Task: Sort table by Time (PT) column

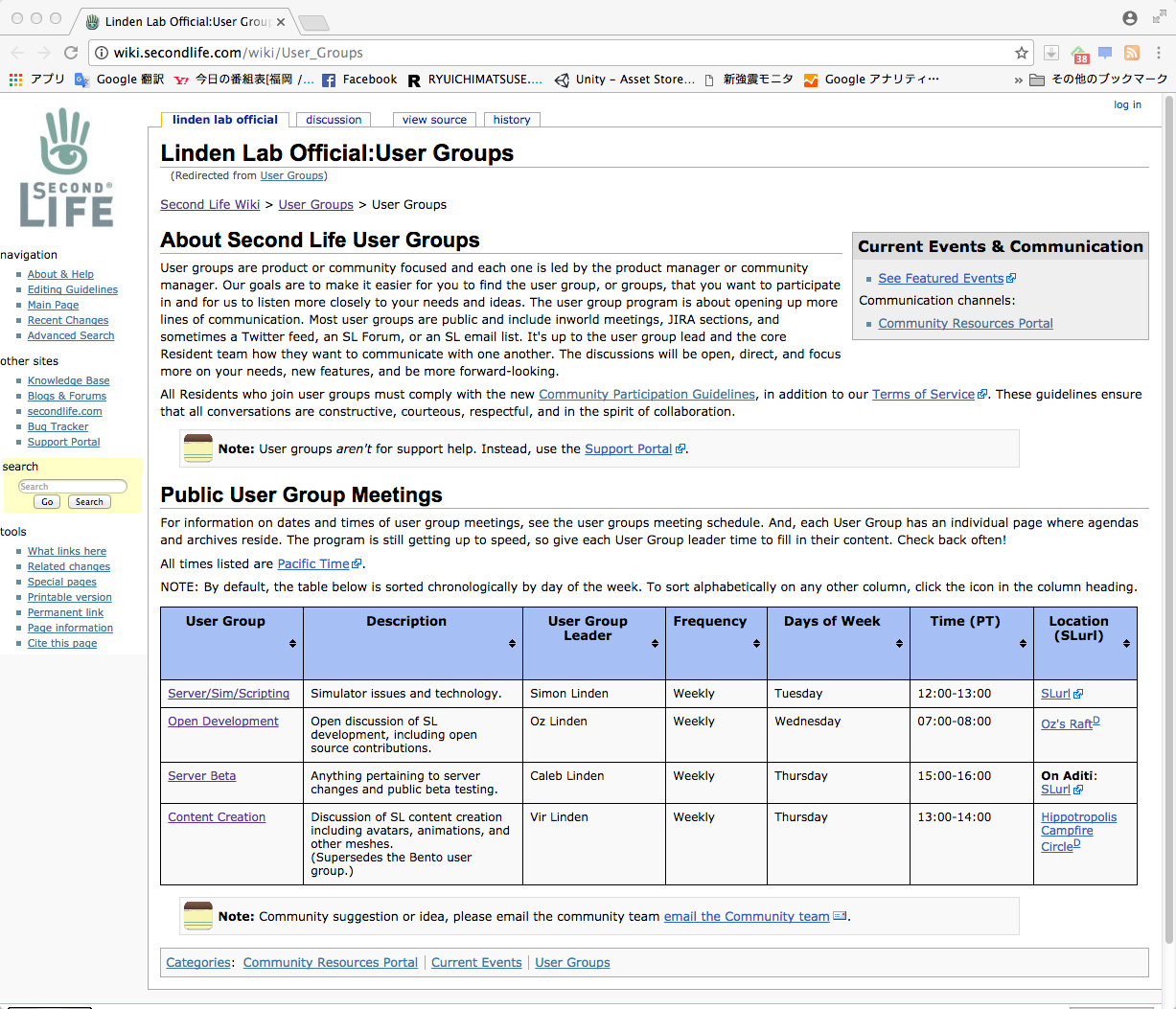Action: (x=1023, y=644)
